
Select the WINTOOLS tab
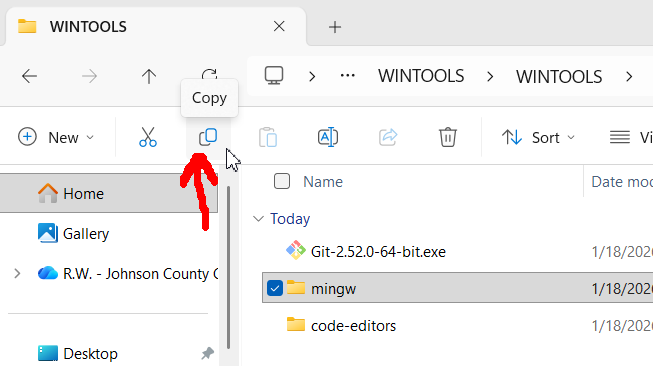[x=155, y=27]
